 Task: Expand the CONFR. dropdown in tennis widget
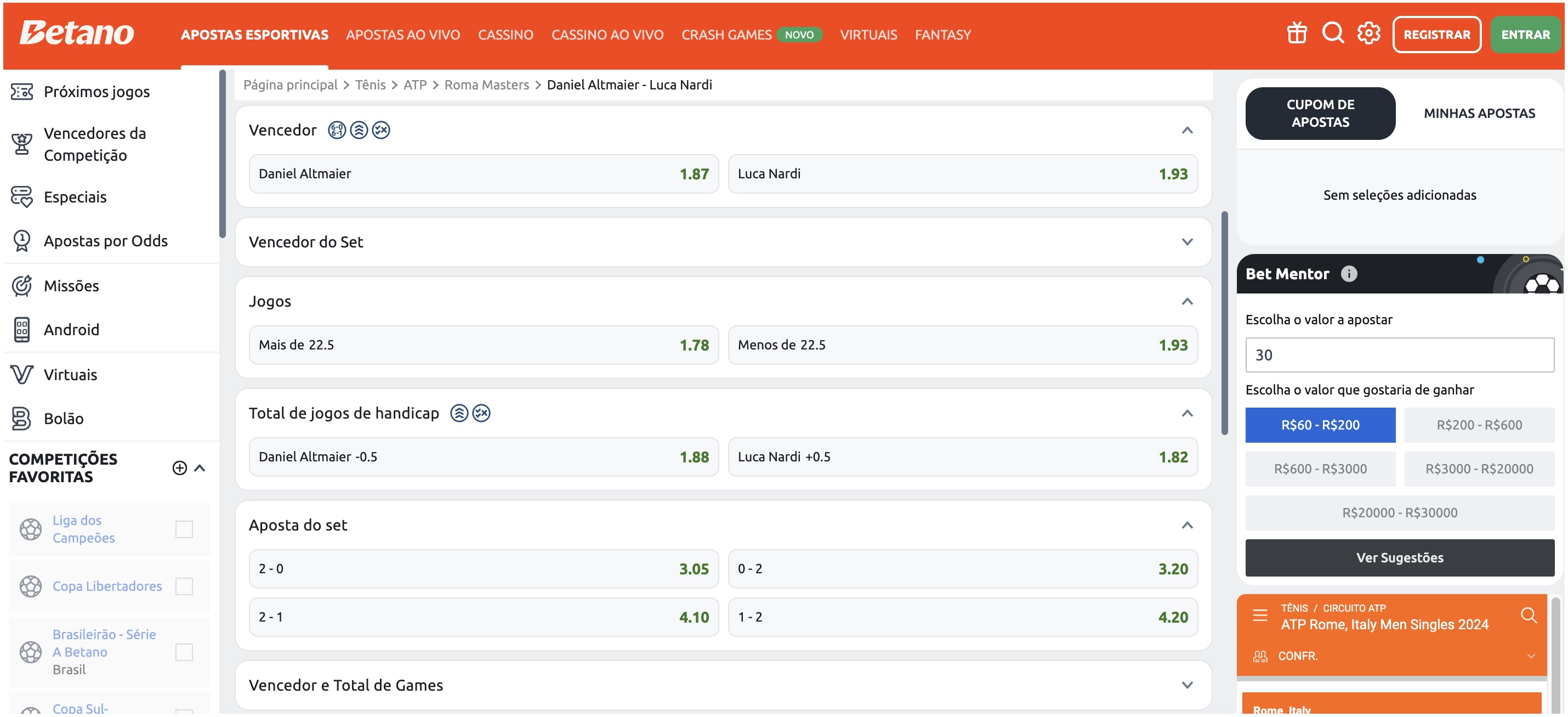pos(1531,656)
